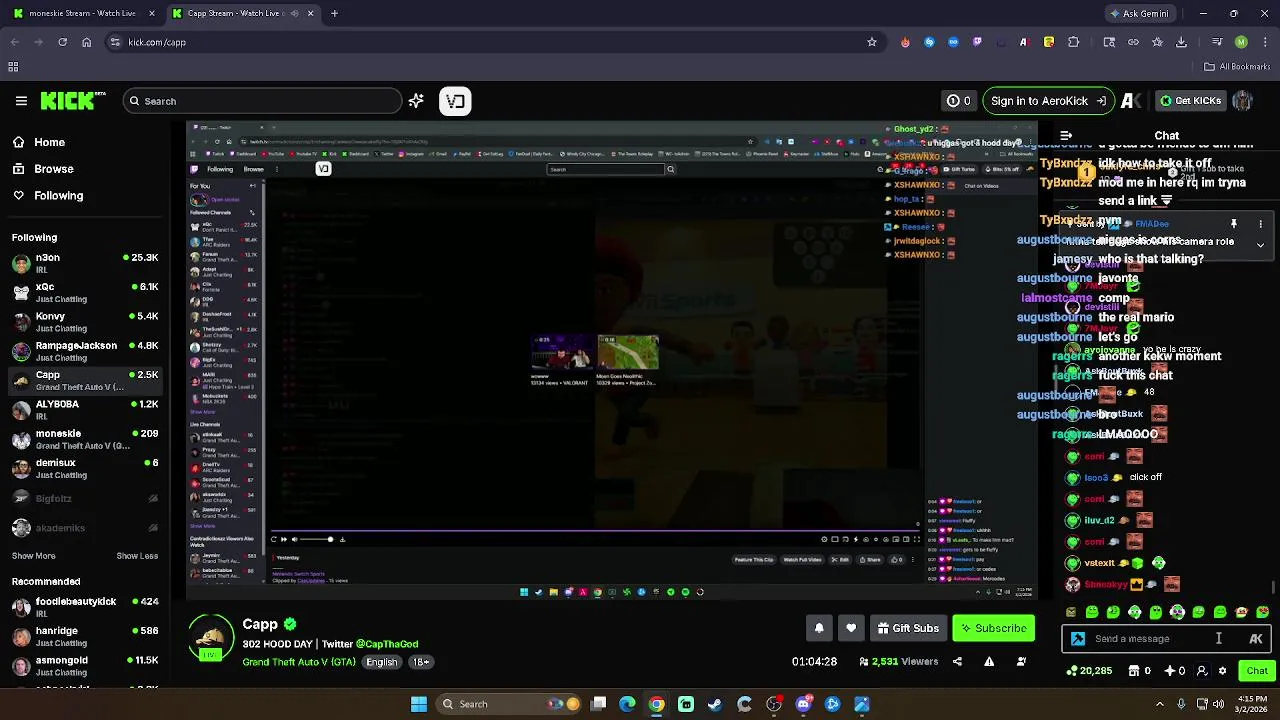Open ALYBOBA channel in sidebar

point(85,410)
